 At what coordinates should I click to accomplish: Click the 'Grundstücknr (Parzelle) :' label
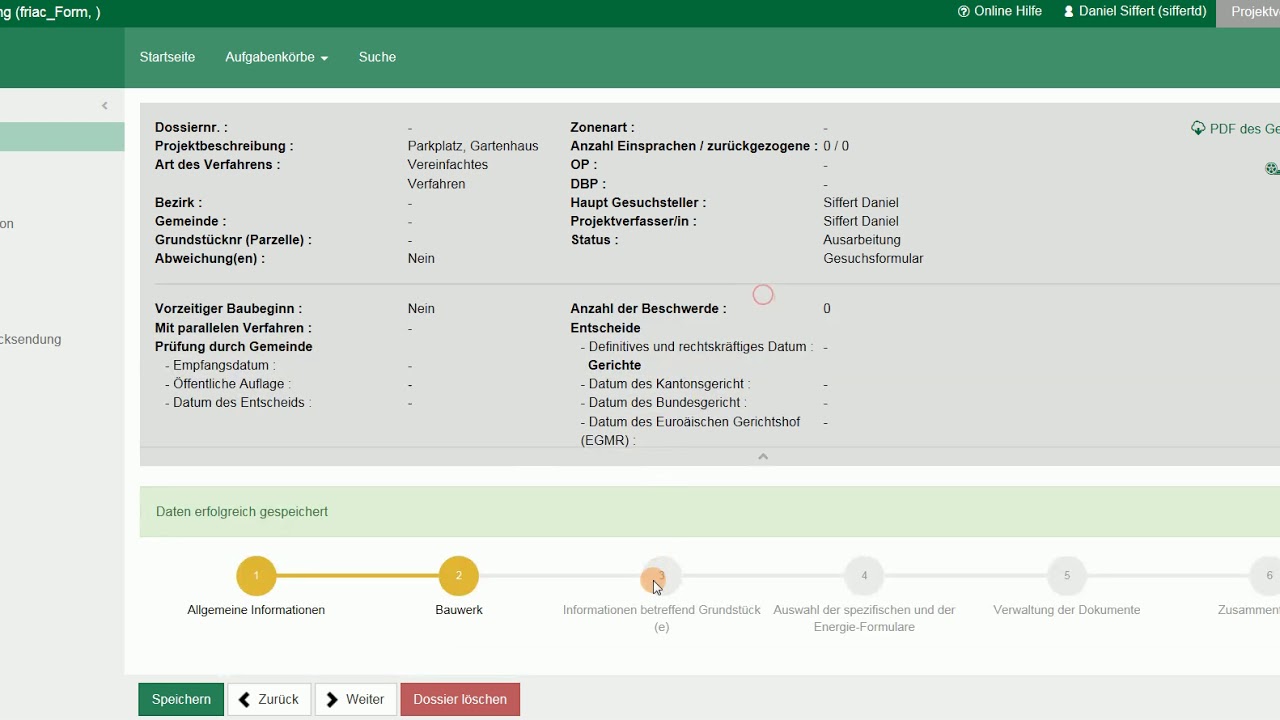pyautogui.click(x=233, y=240)
